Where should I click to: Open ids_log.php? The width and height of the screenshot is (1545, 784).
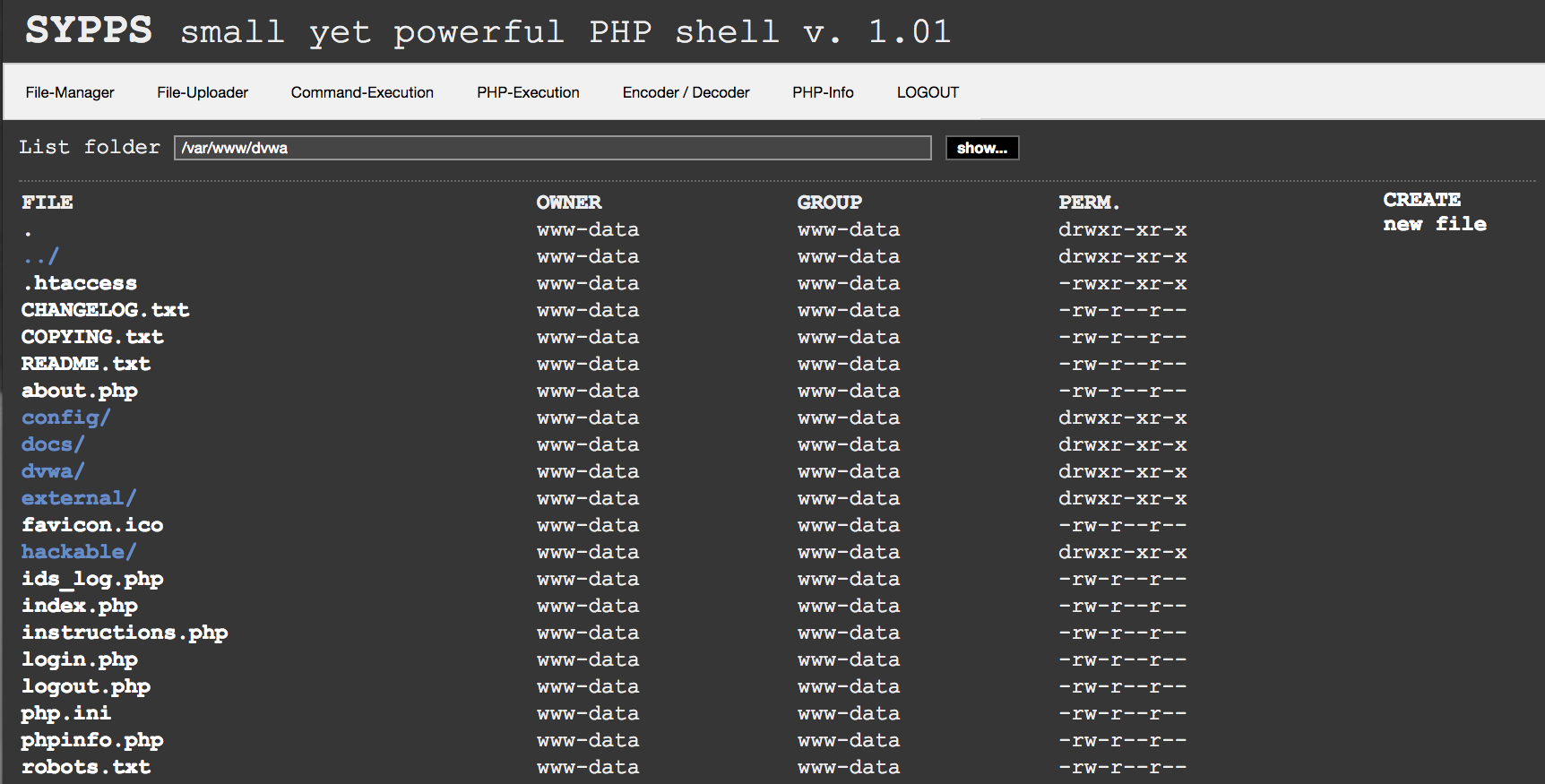coord(92,579)
